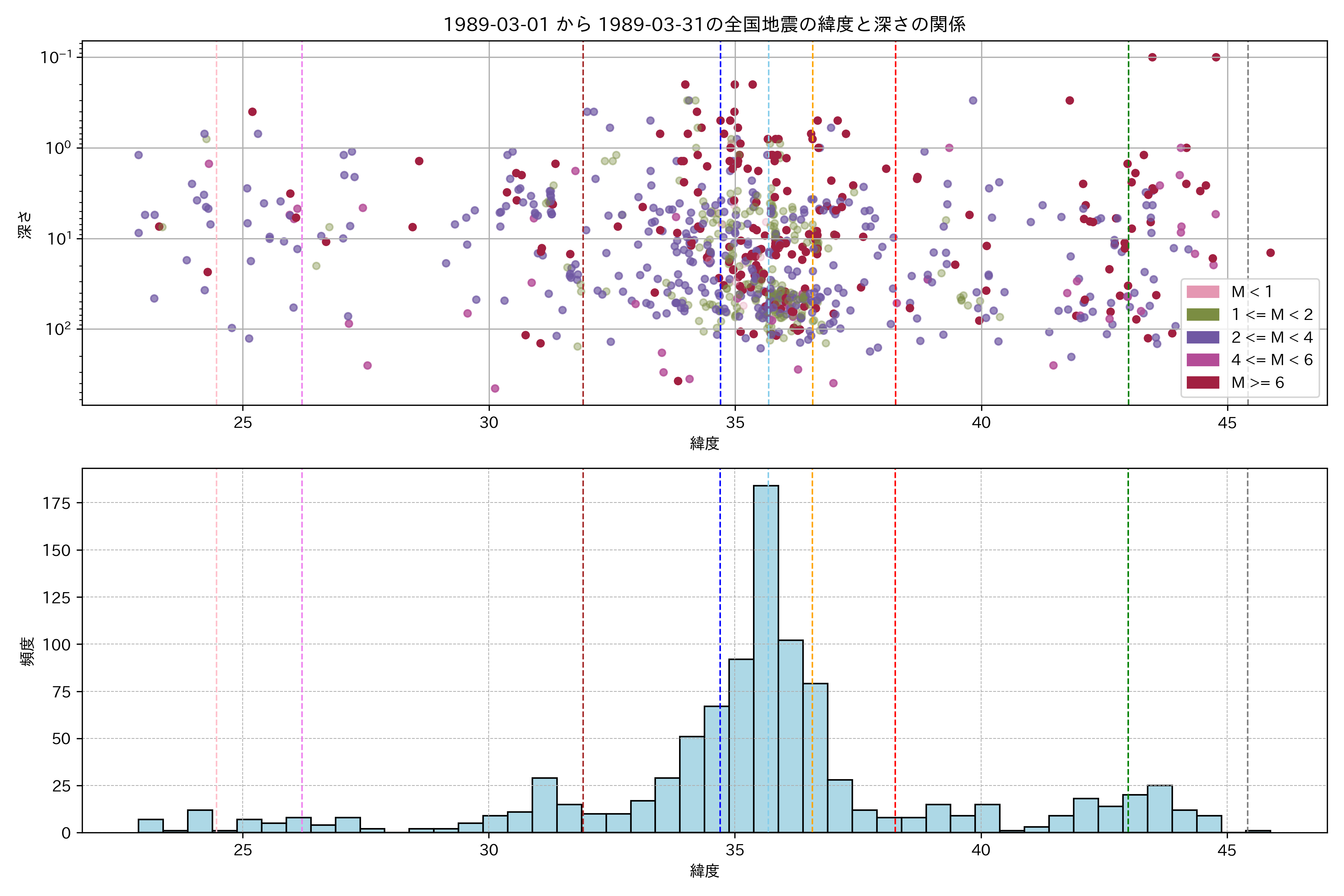
Task: Click the purple 2 <= M < 4 swatch
Action: (1203, 337)
